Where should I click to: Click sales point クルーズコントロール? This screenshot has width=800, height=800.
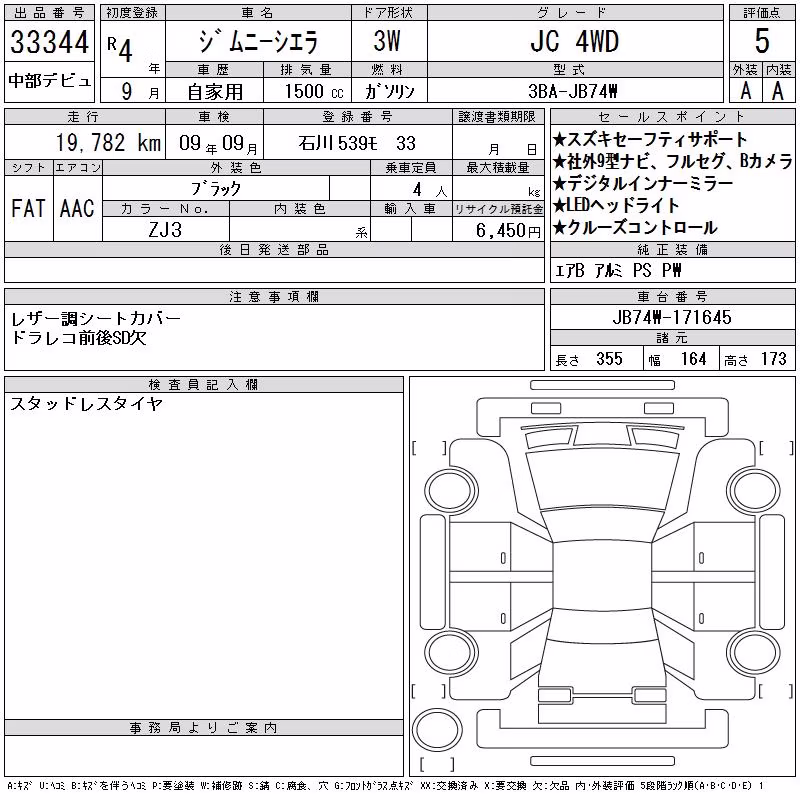635,228
